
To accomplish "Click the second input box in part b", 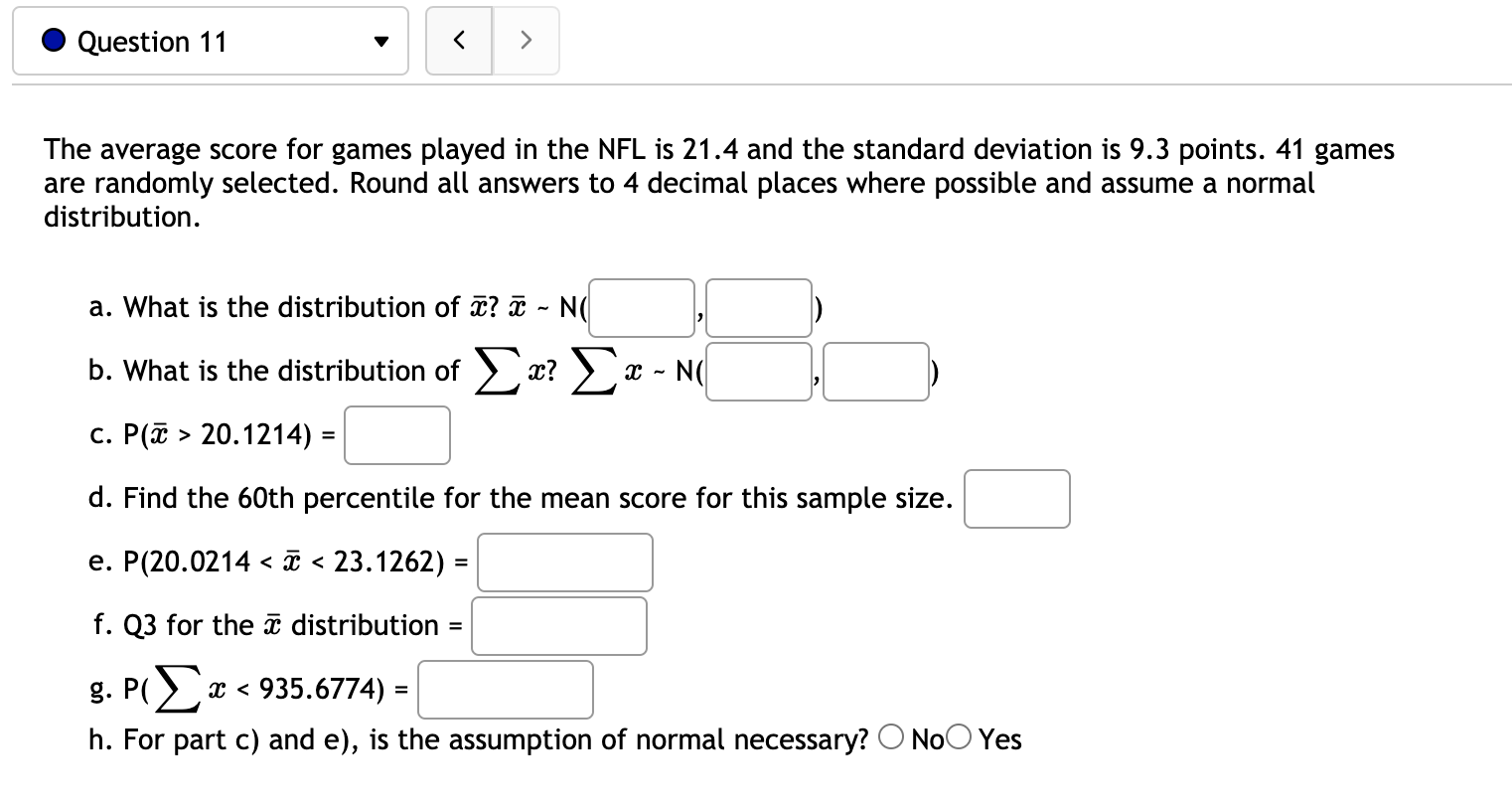I will coord(875,371).
